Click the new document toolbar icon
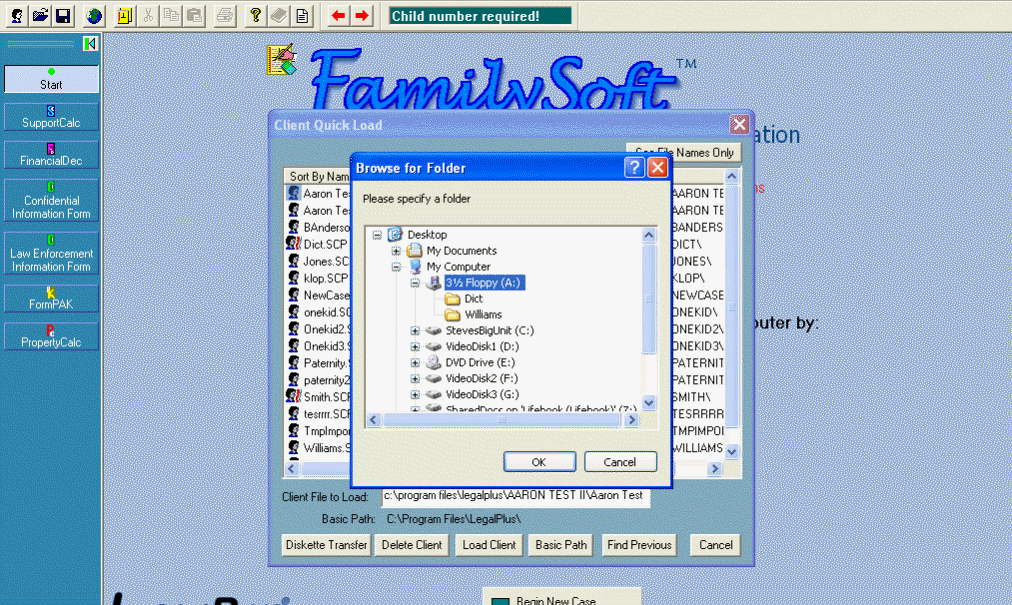1012x605 pixels. pyautogui.click(x=302, y=15)
